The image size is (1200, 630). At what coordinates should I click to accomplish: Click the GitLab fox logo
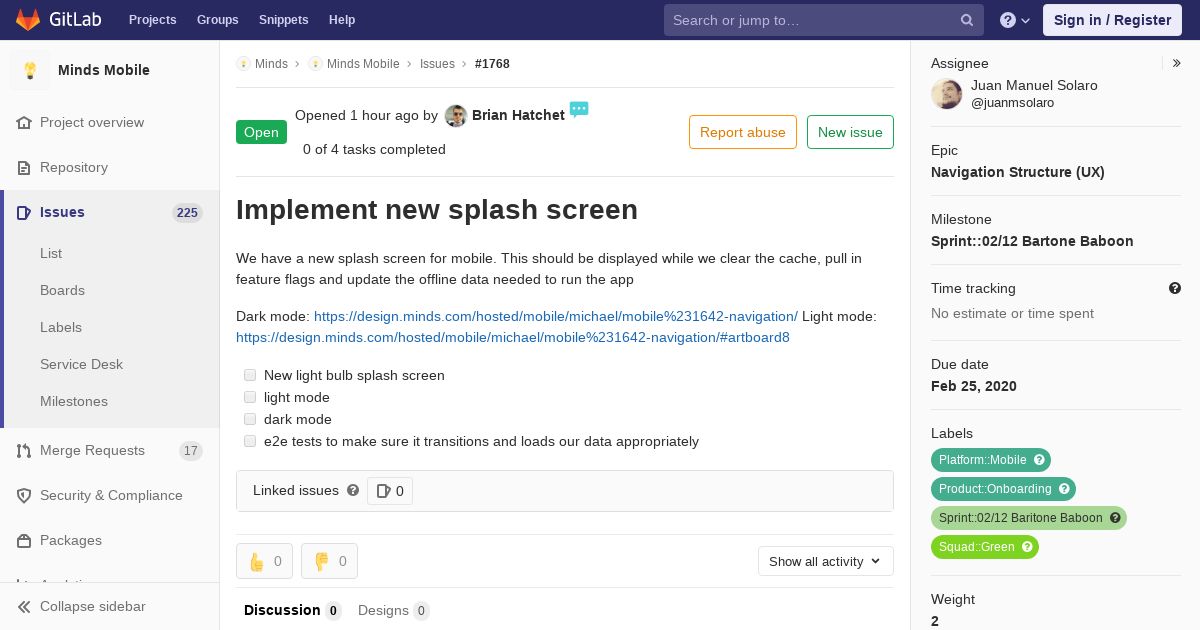[x=28, y=19]
